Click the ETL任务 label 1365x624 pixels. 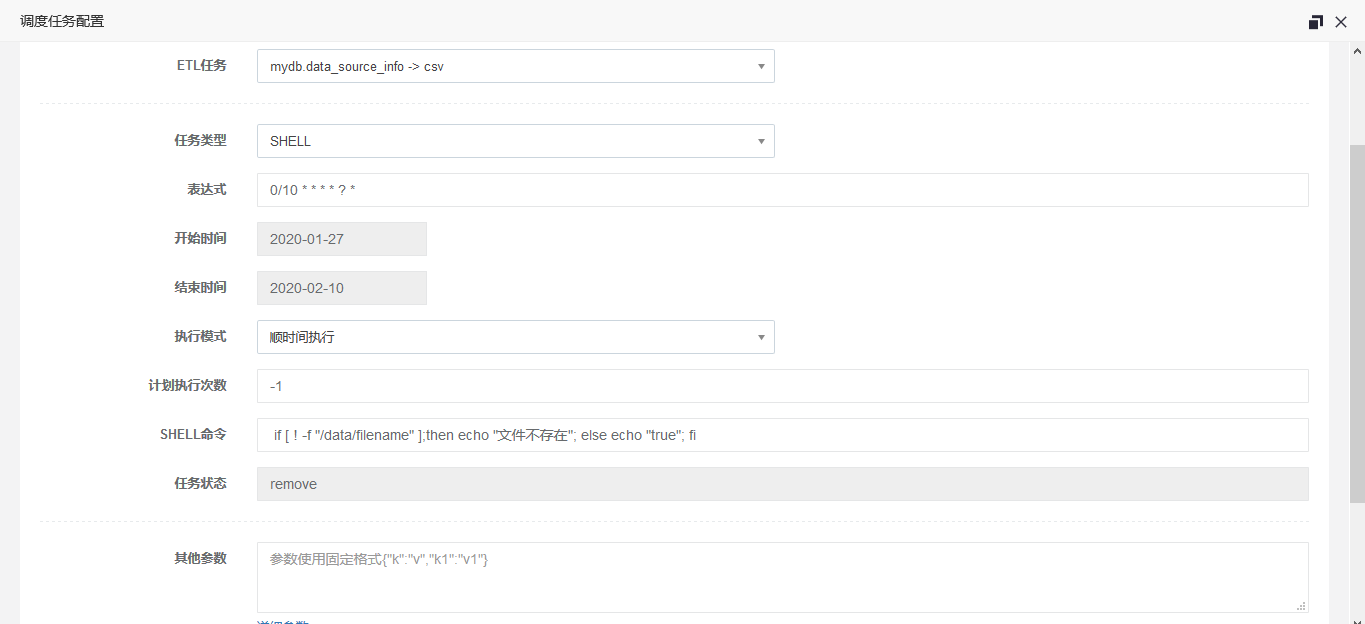[201, 65]
